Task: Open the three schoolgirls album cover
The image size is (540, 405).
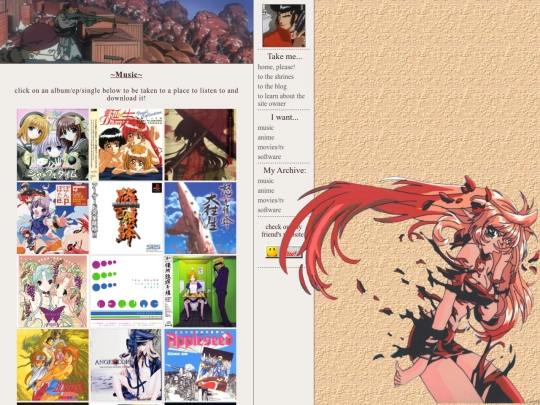Action: pyautogui.click(x=53, y=145)
